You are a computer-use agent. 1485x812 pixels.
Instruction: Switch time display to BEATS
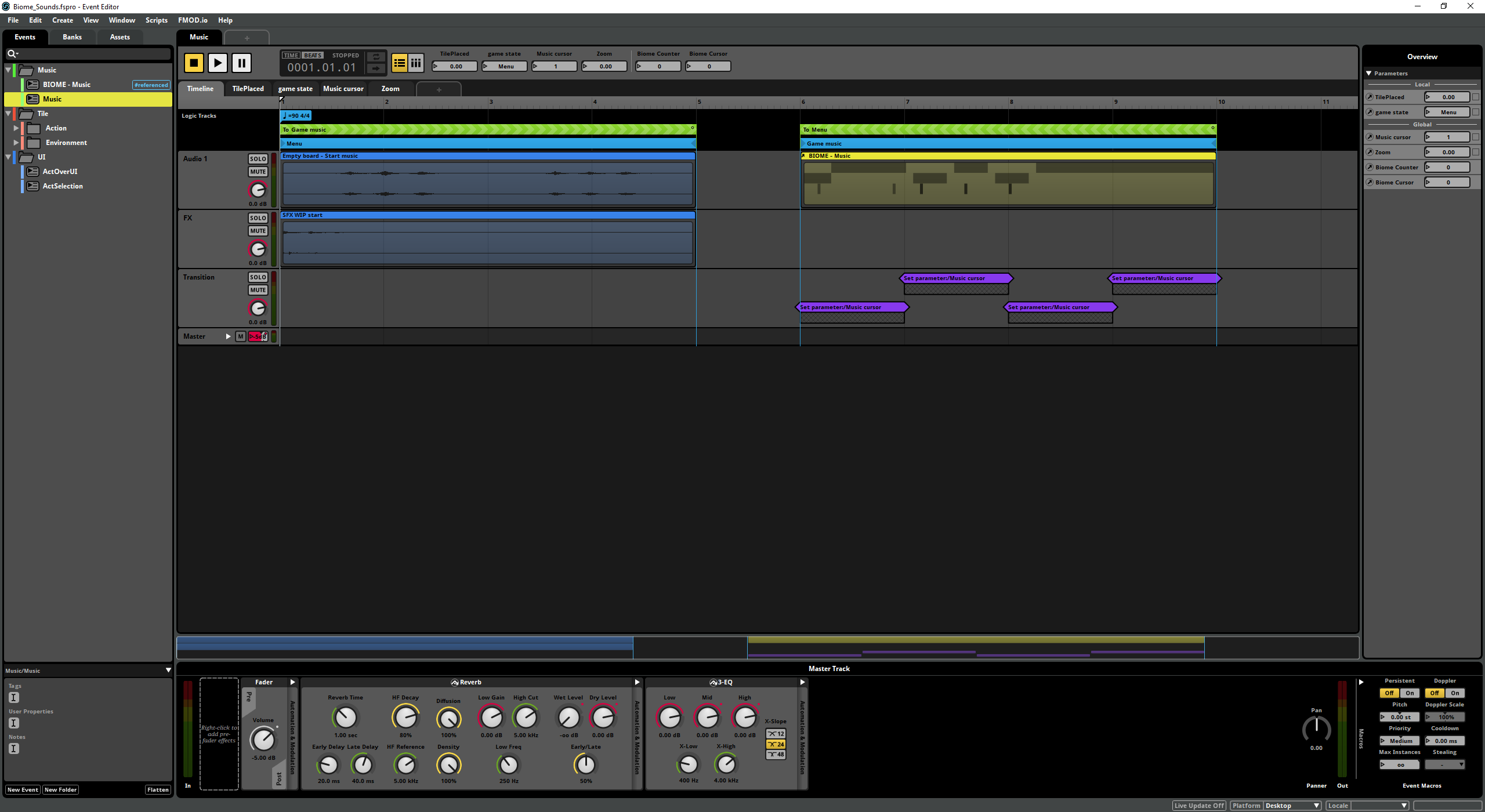[x=313, y=56]
